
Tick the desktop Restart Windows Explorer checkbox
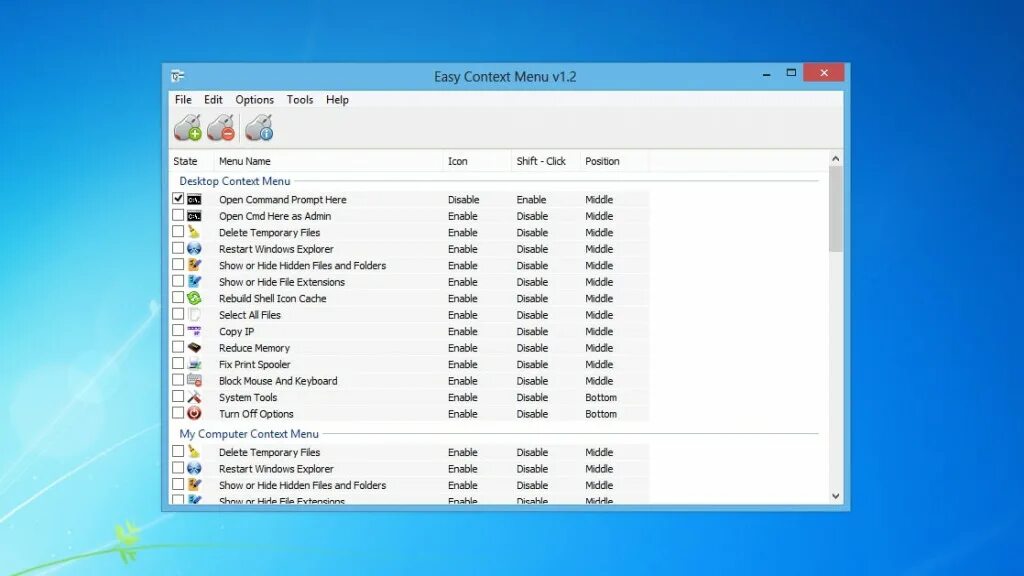pyautogui.click(x=178, y=248)
